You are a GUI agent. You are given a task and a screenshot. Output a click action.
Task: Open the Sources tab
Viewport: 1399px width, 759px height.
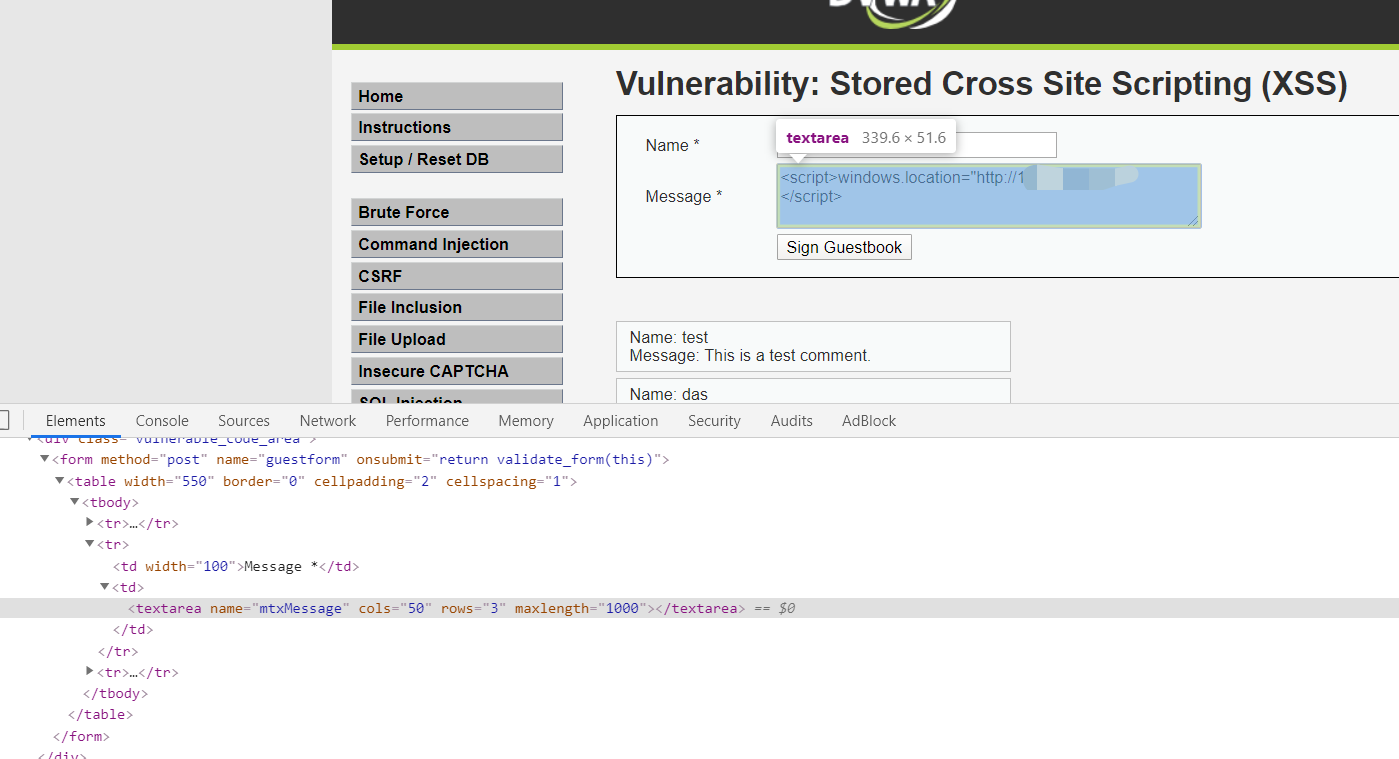point(244,421)
